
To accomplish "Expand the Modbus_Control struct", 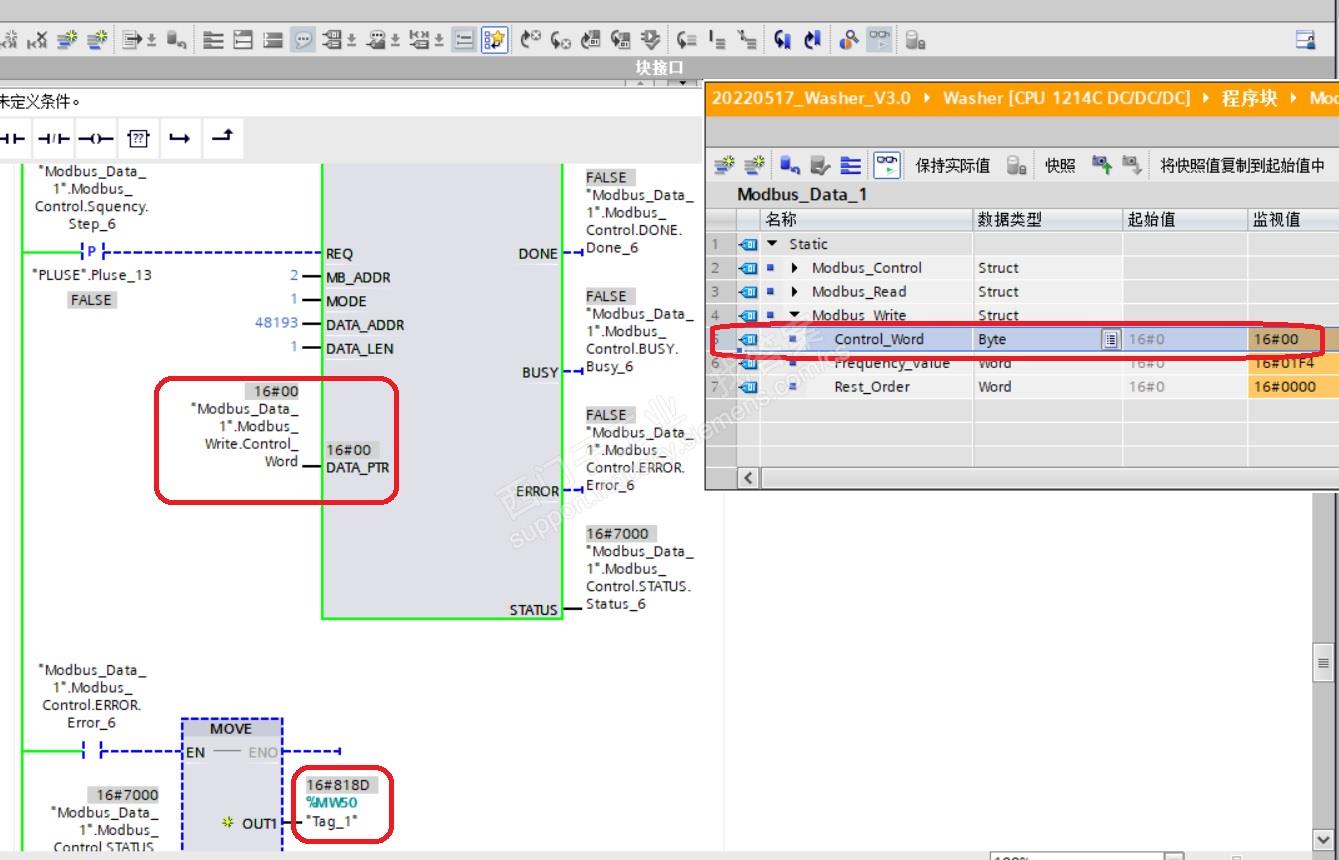I will 795,268.
